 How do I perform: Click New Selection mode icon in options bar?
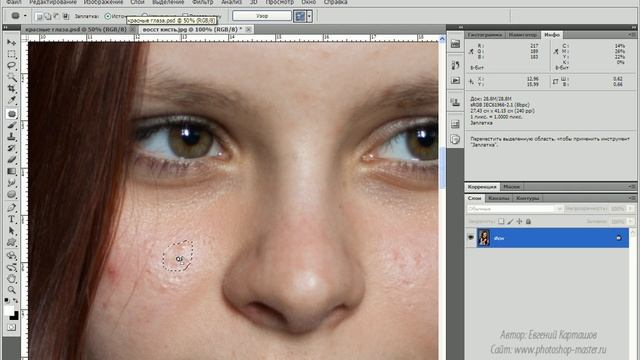pyautogui.click(x=39, y=16)
